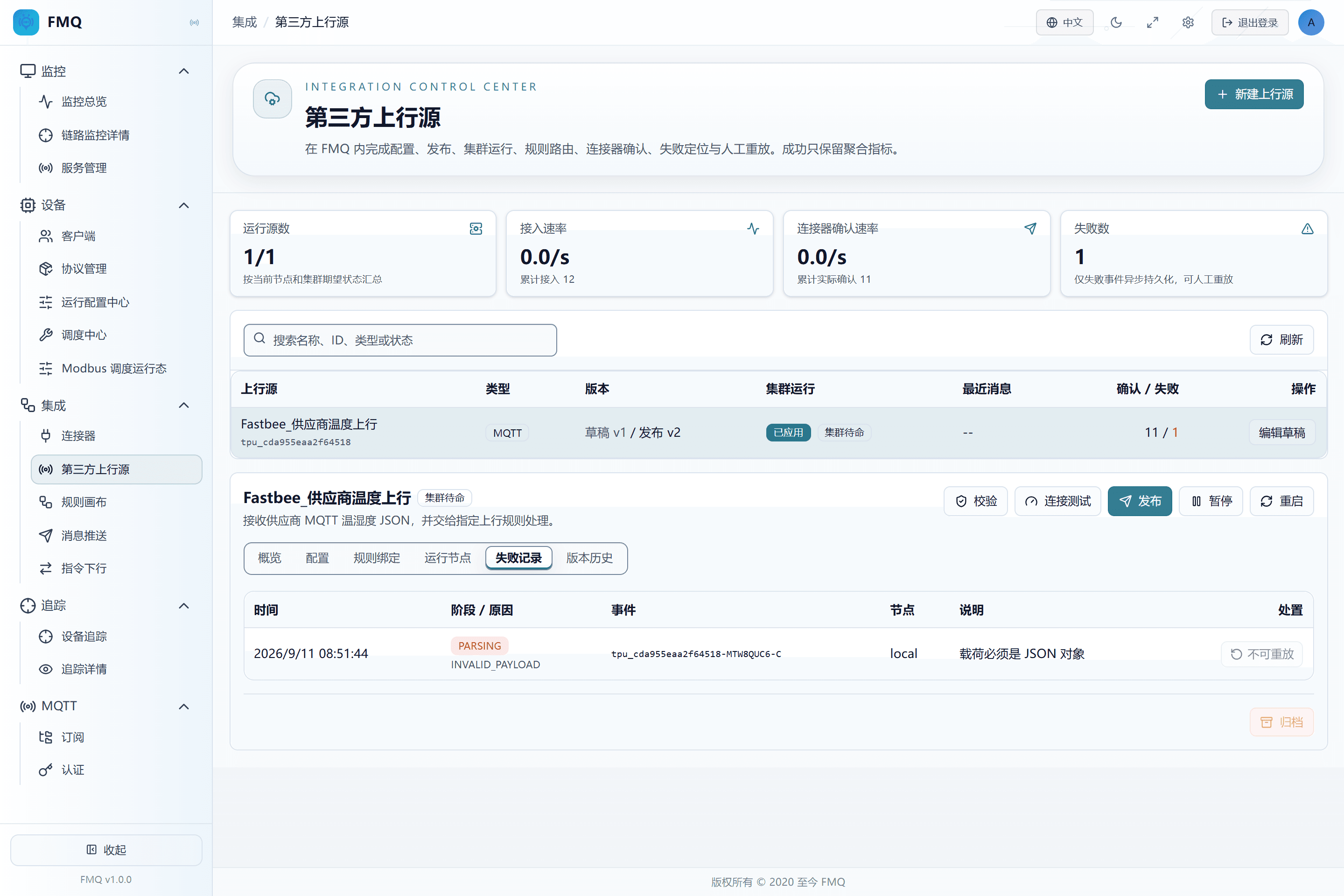Pause the source with 暂停
The height and width of the screenshot is (896, 1344).
(x=1211, y=501)
